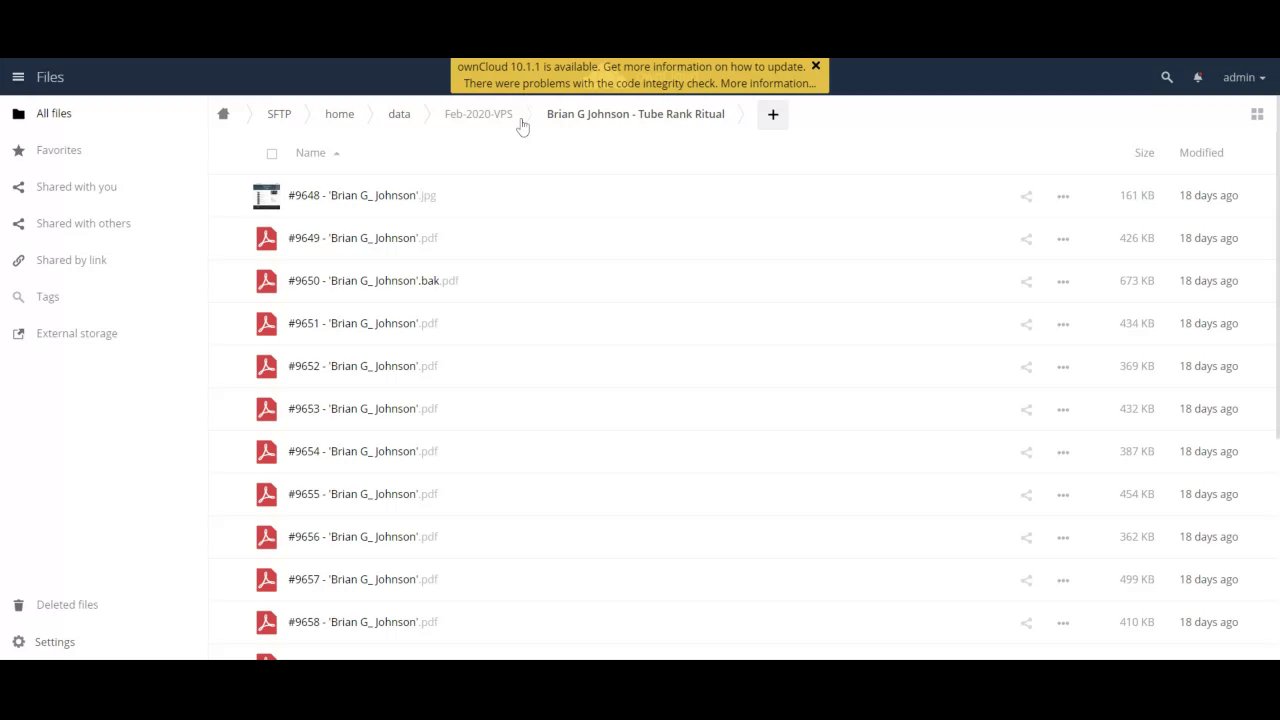
Task: Share file #9656 via share icon
Action: pos(1026,537)
